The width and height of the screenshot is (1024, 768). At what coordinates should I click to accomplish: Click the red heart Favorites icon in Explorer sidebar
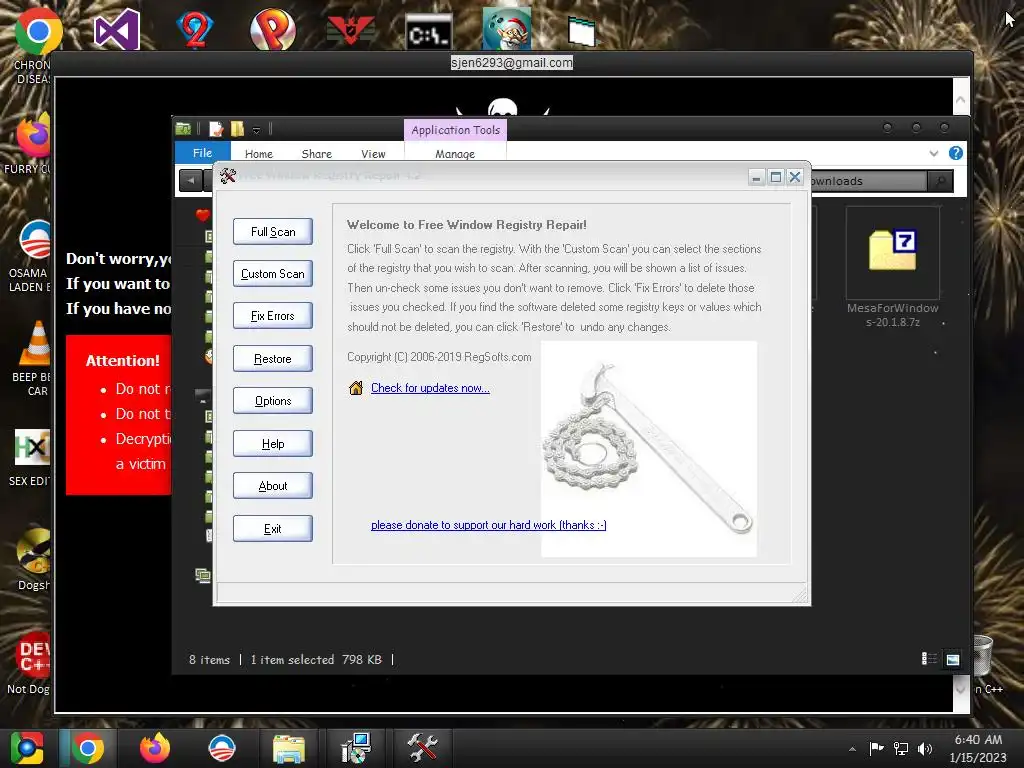click(202, 215)
